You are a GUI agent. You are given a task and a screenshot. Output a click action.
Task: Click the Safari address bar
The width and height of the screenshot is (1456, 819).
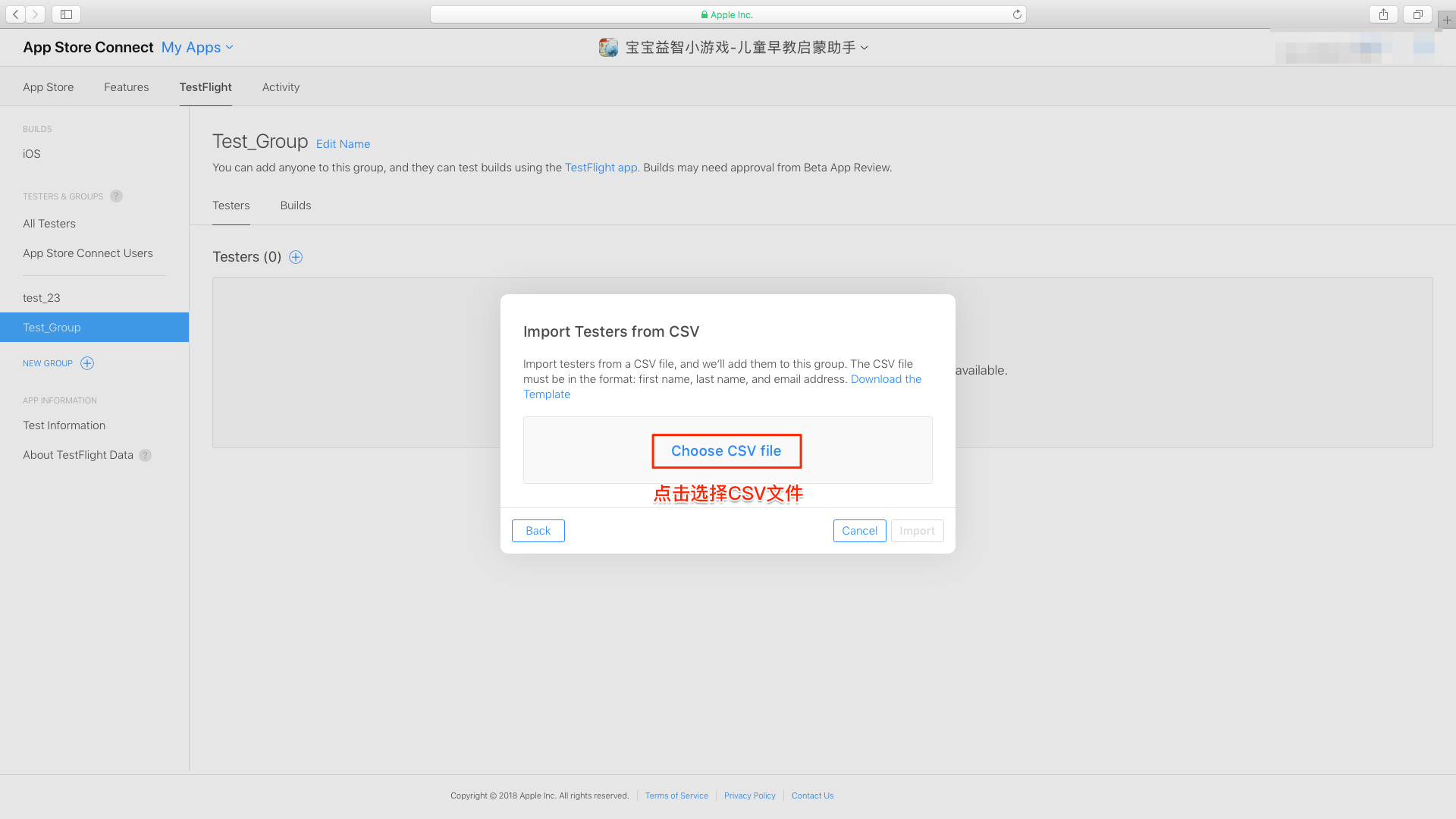(728, 14)
